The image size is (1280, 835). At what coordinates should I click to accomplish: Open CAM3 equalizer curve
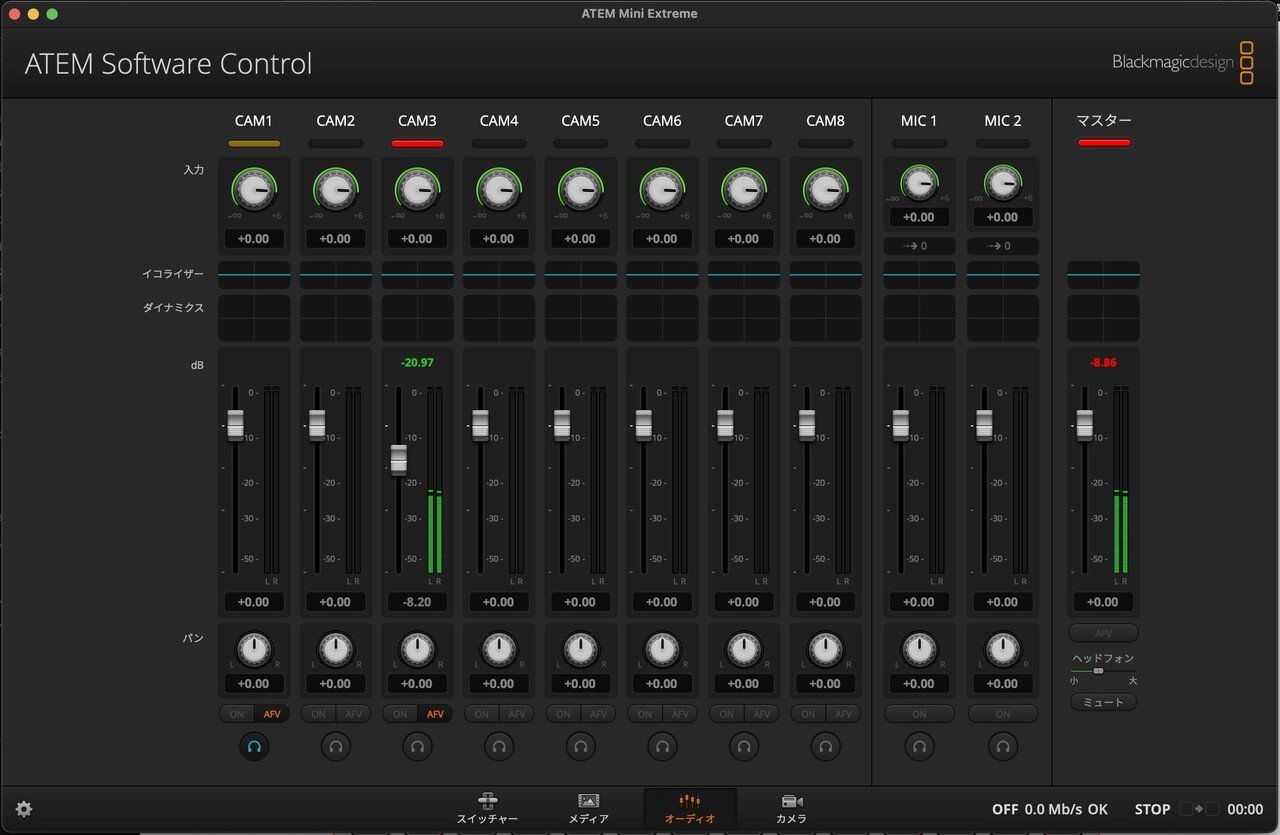click(417, 275)
